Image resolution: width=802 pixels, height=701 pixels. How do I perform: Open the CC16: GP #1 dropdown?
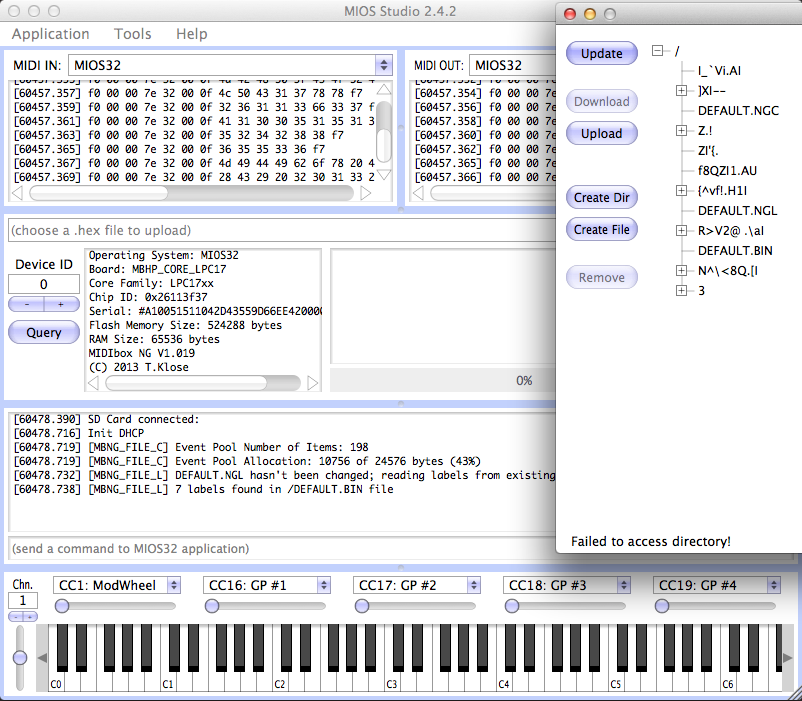click(266, 585)
